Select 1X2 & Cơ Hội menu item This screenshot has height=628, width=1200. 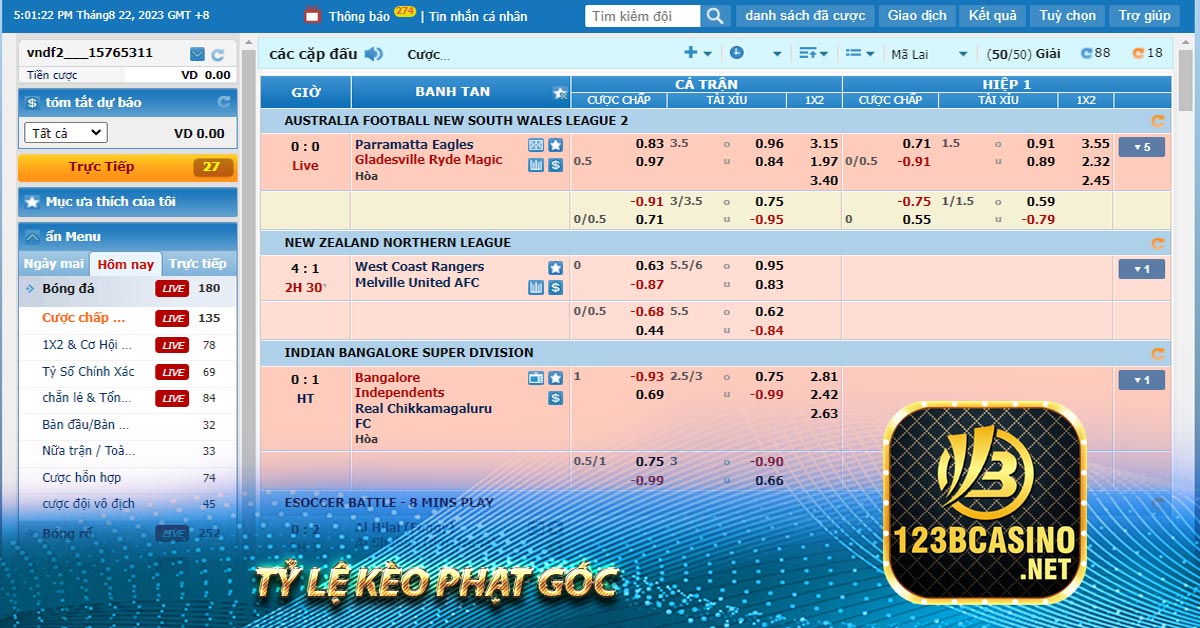tap(87, 345)
